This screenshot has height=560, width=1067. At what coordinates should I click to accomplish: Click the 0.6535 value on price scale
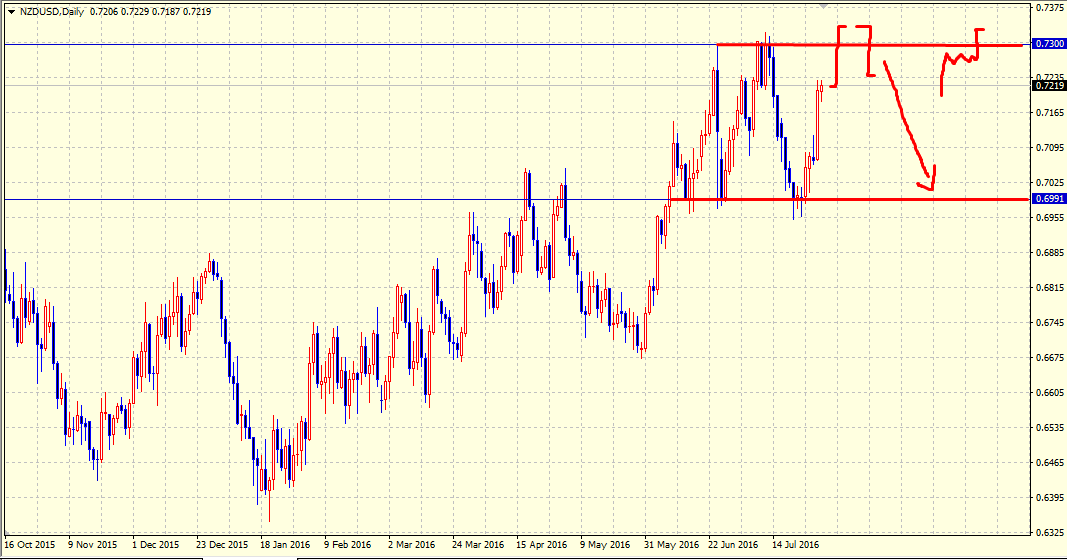pyautogui.click(x=1050, y=427)
